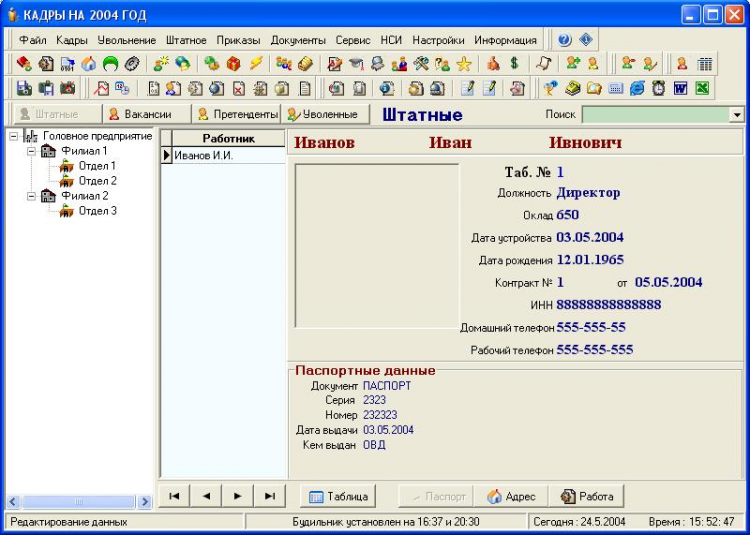Go to the next record

pos(238,496)
